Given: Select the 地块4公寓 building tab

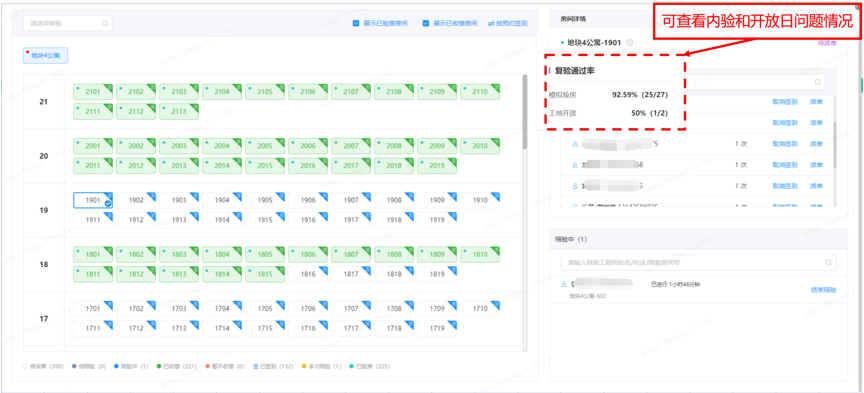Looking at the screenshot, I should tap(45, 56).
